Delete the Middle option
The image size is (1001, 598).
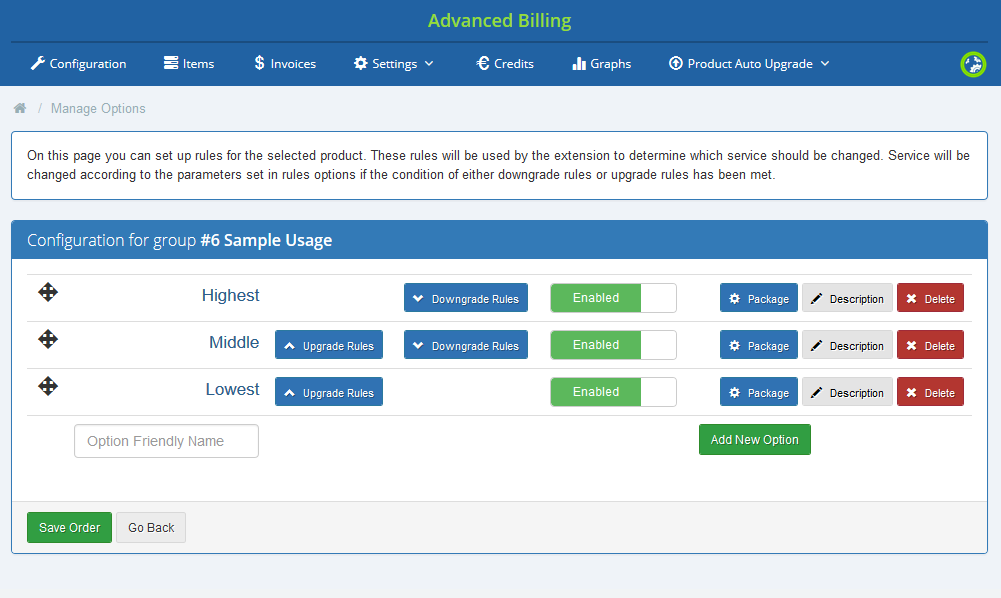pos(930,345)
